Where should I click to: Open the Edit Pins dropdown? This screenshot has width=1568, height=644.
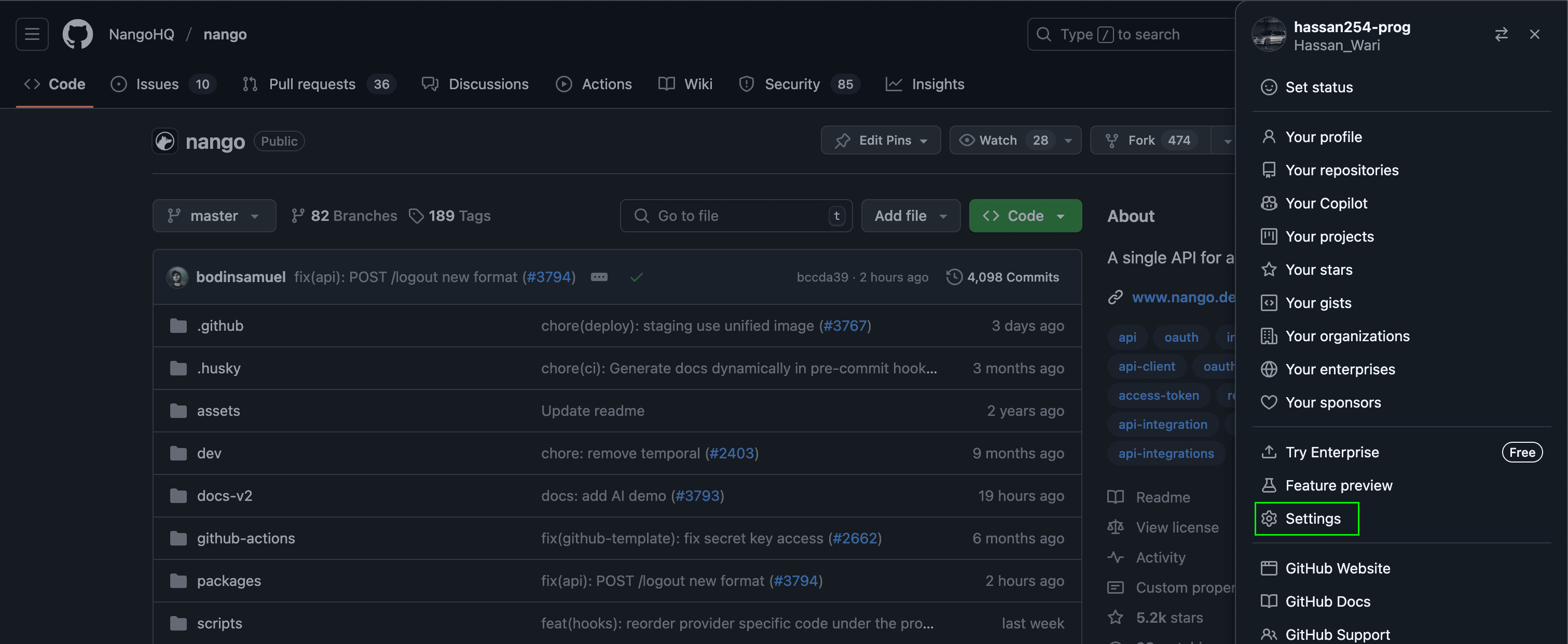[880, 141]
